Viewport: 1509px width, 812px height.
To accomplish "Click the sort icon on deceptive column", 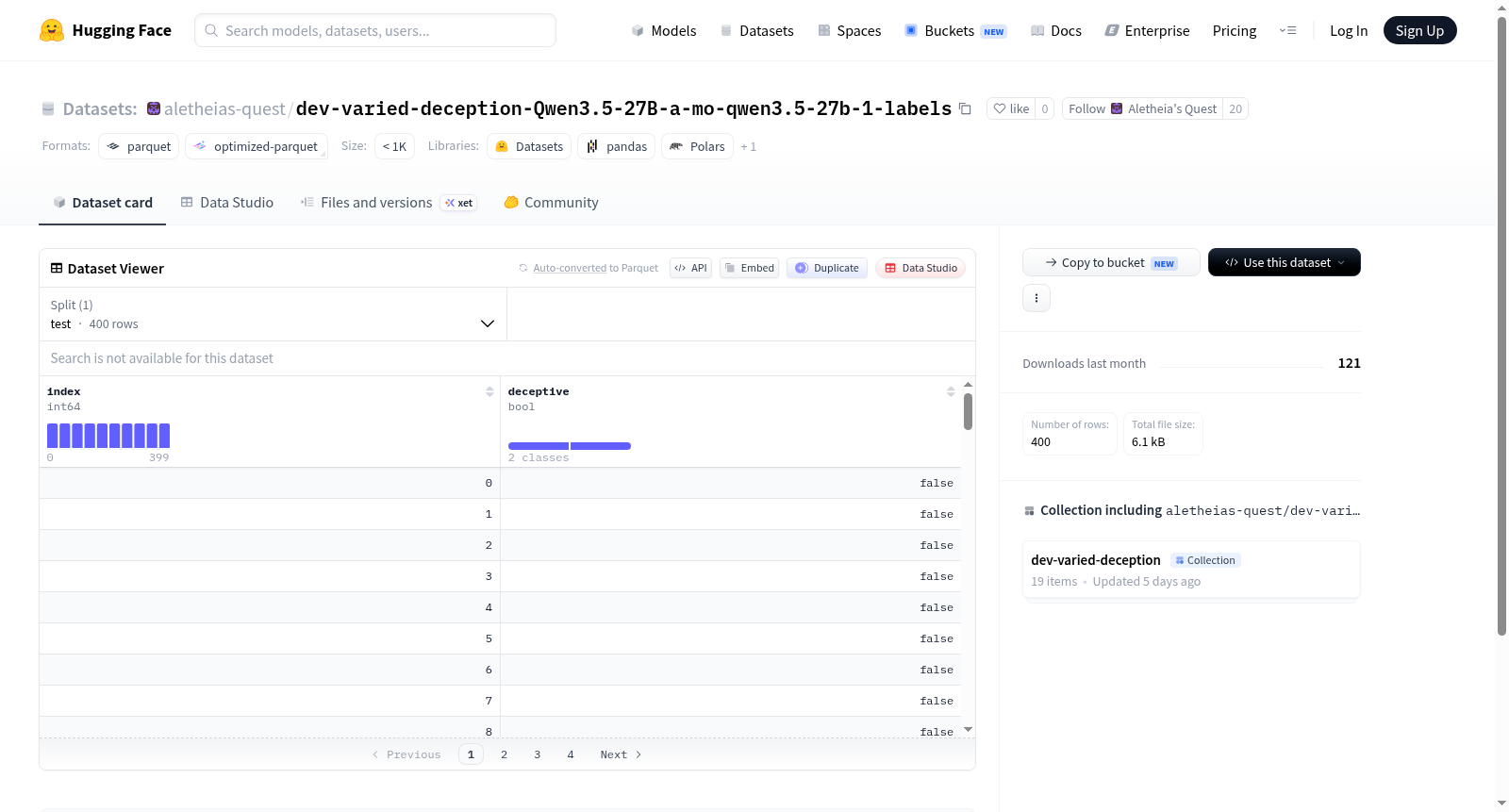I will point(951,391).
